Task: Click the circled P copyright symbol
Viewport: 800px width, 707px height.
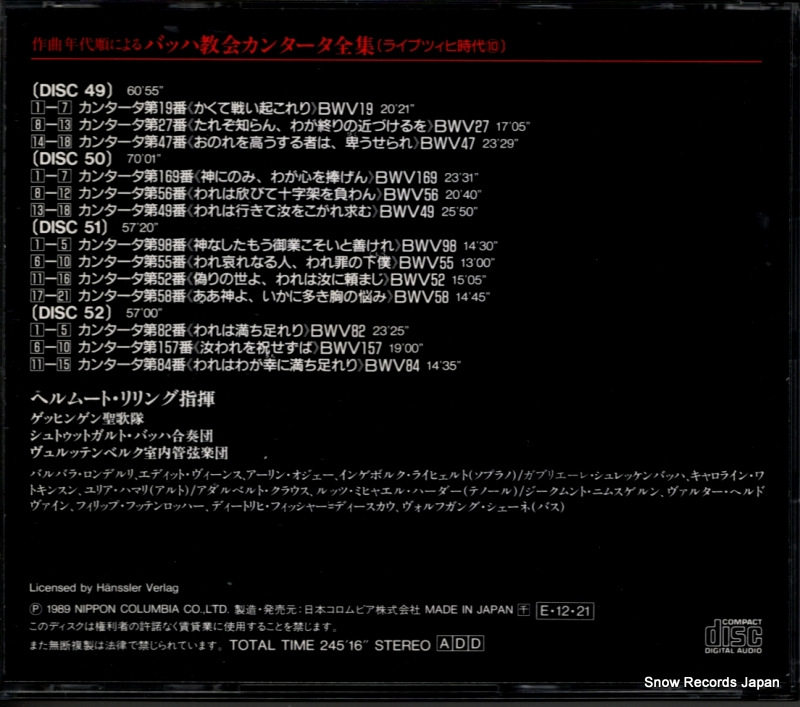Action: pyautogui.click(x=35, y=609)
